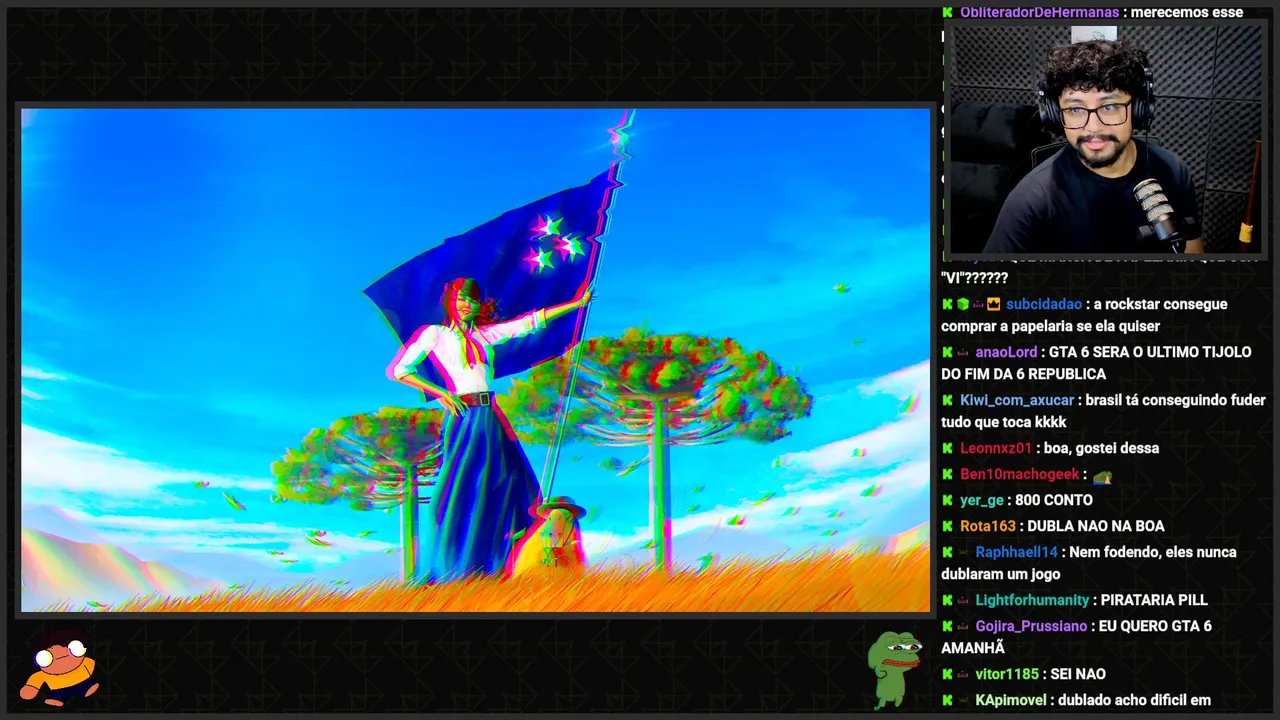Click the green K badge beside subcidadao

pyautogui.click(x=947, y=304)
